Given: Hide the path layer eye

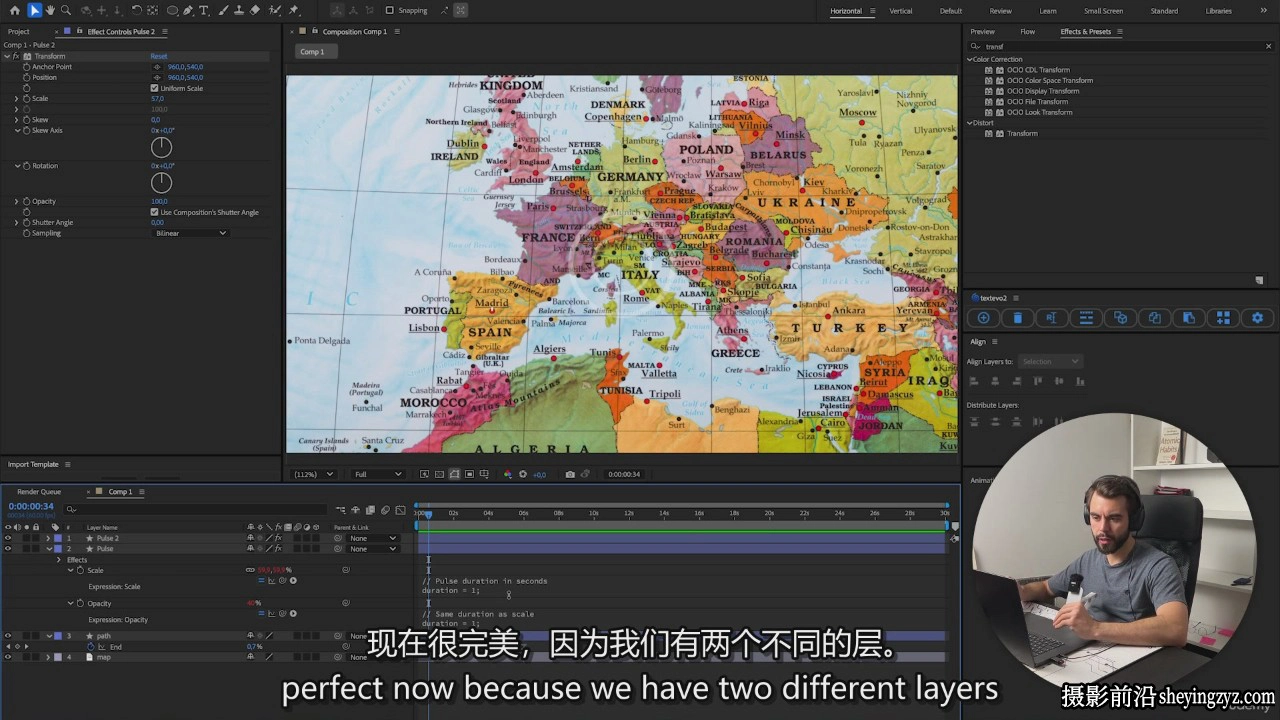Looking at the screenshot, I should [x=8, y=636].
